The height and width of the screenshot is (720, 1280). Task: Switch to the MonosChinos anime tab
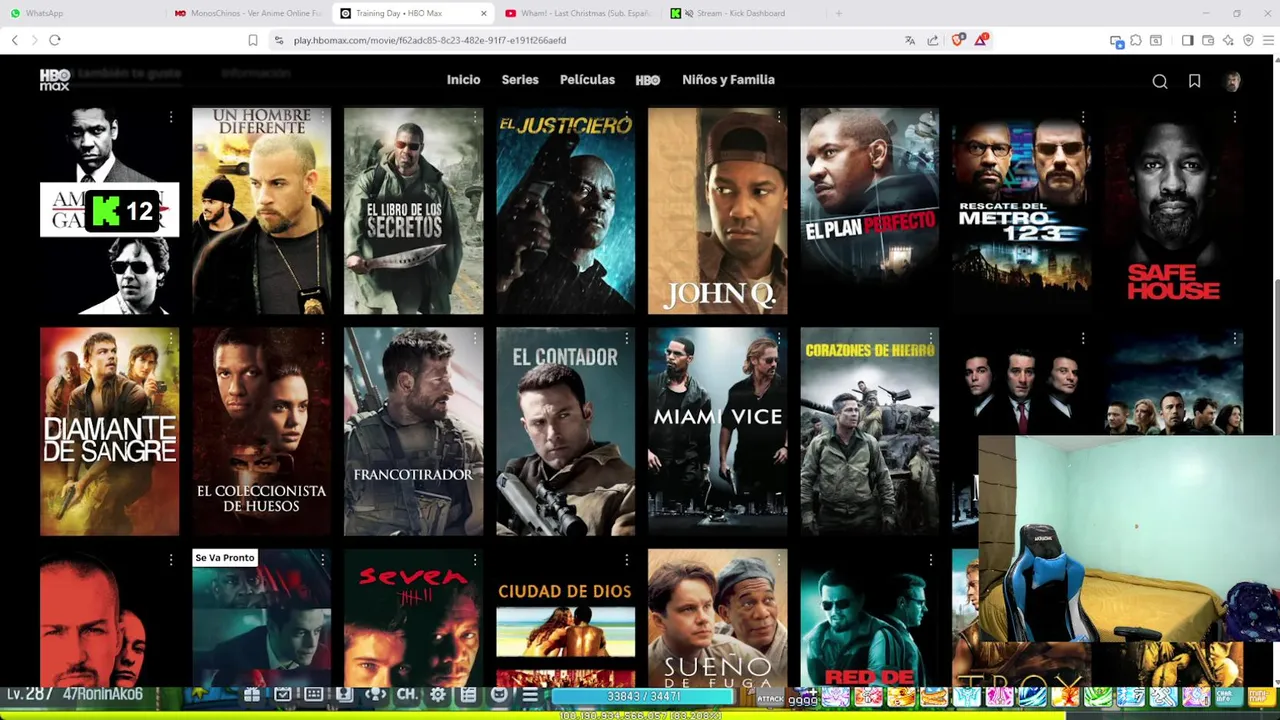[x=248, y=13]
